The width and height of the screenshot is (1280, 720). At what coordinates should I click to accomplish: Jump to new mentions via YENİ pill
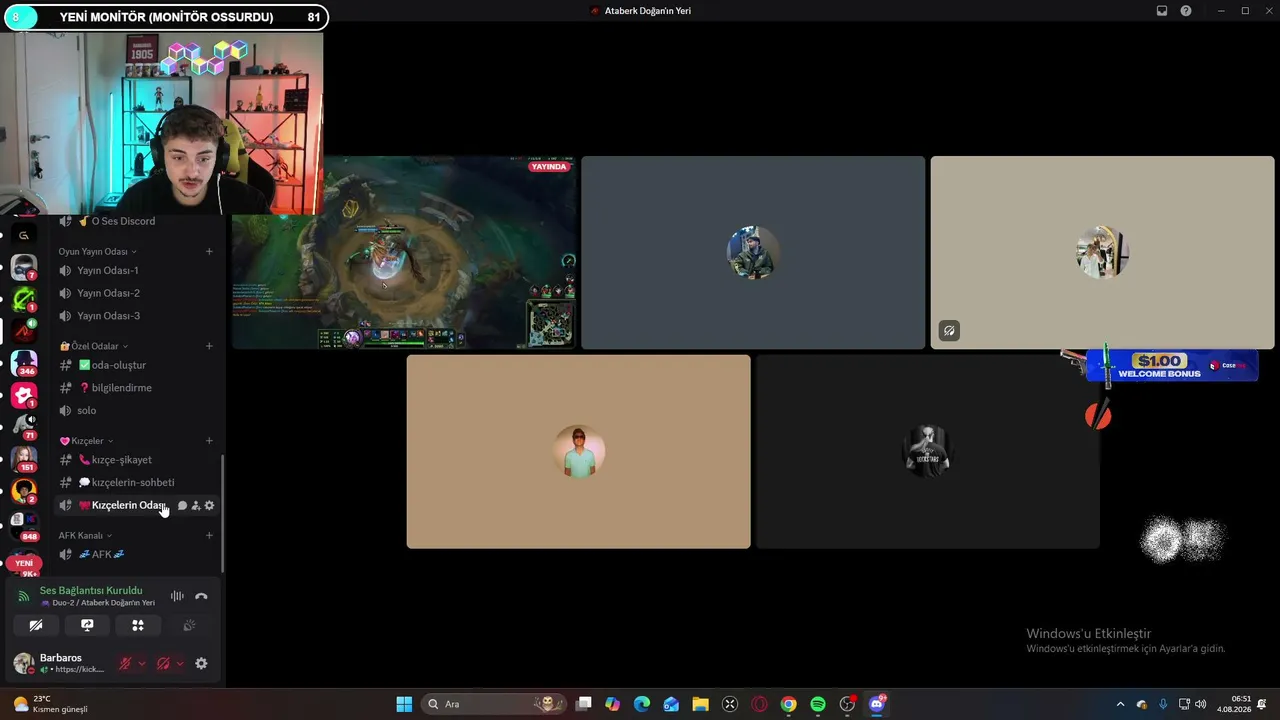click(x=24, y=563)
